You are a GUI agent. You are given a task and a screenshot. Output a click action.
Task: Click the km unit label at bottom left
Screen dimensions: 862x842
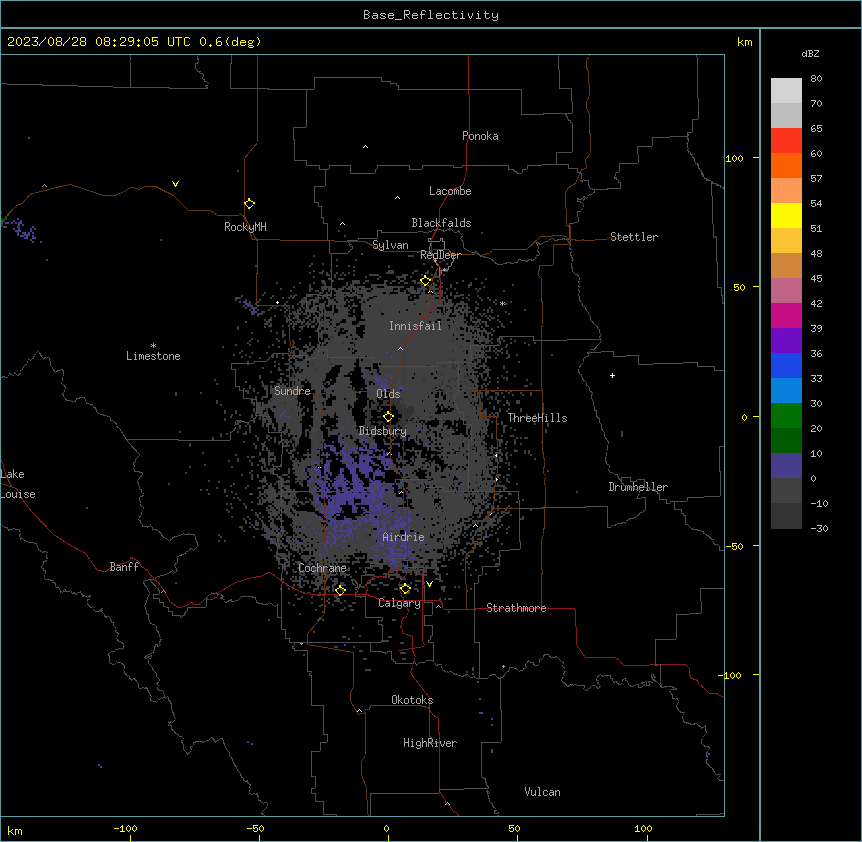[15, 830]
